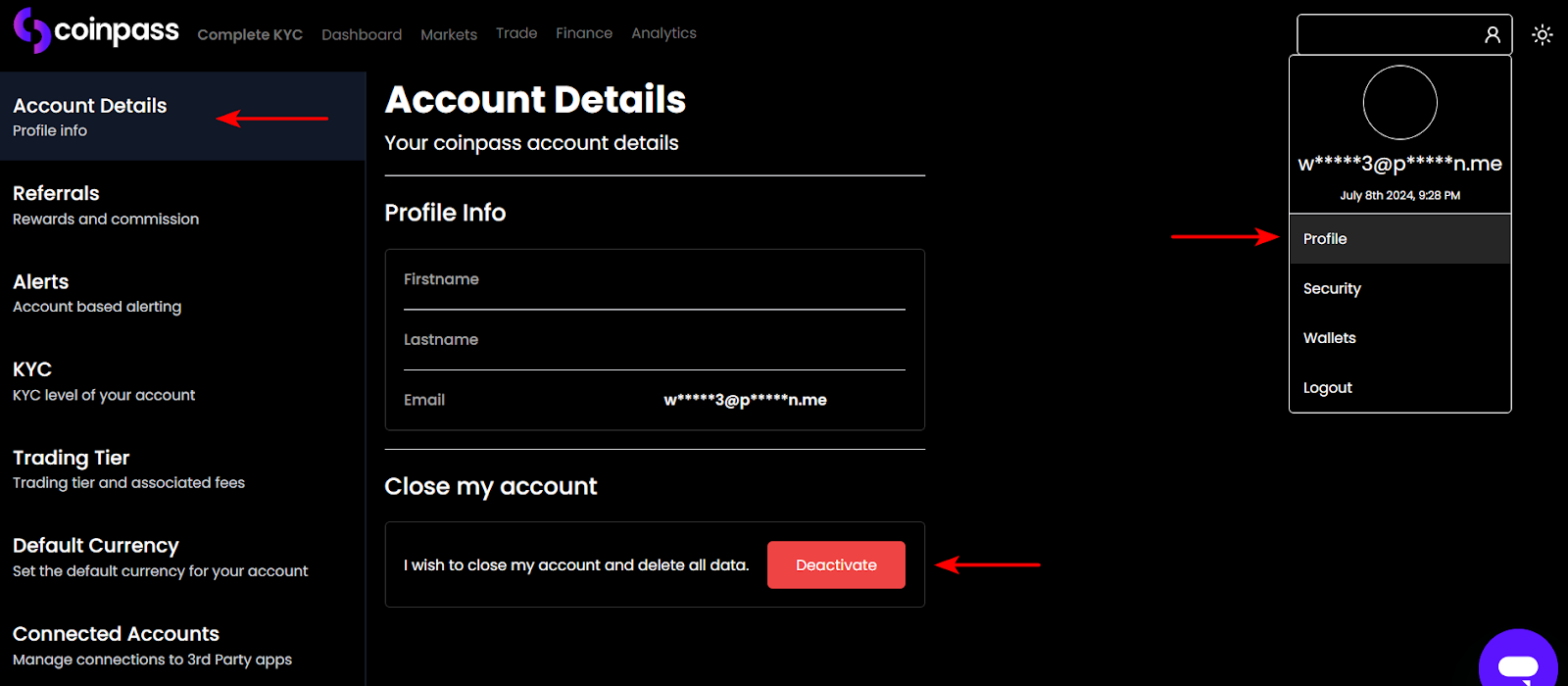
Task: Toggle the light/dark theme sun icon
Action: pos(1543,35)
